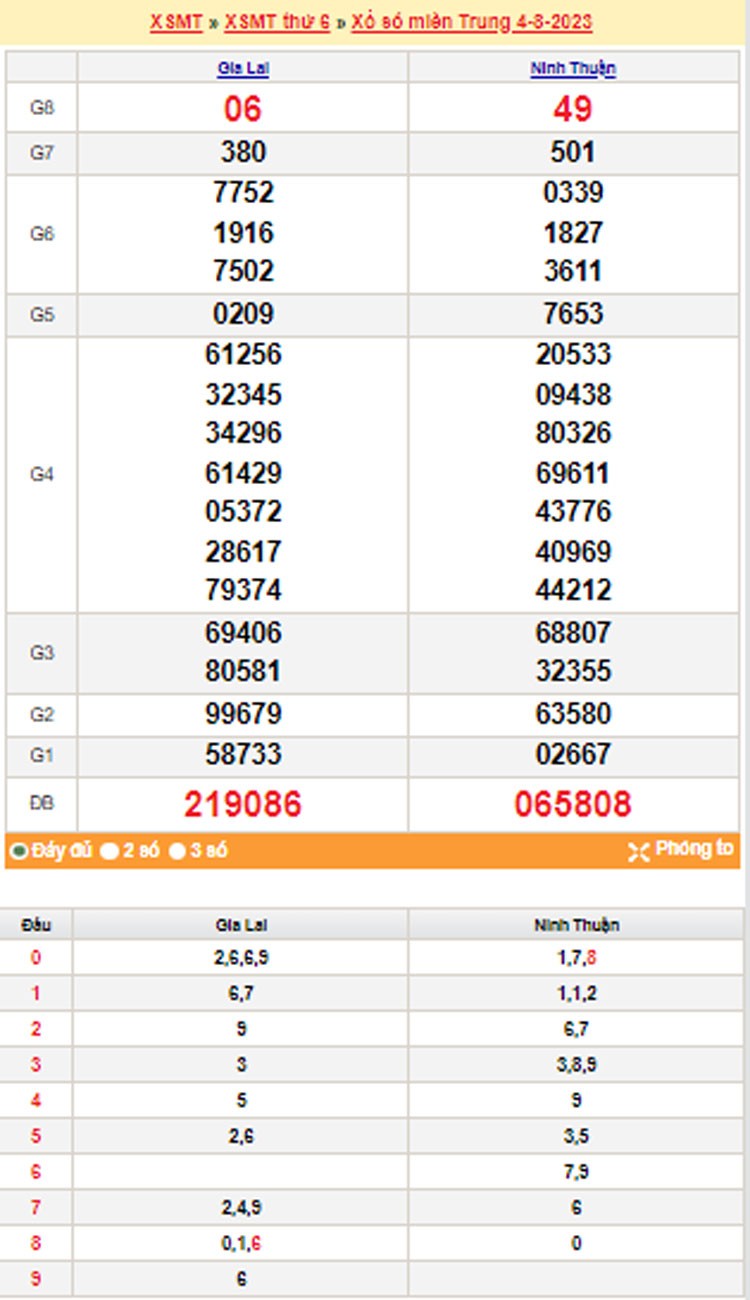Click the red G8 number 49
Image resolution: width=750 pixels, height=1300 pixels.
[573, 109]
